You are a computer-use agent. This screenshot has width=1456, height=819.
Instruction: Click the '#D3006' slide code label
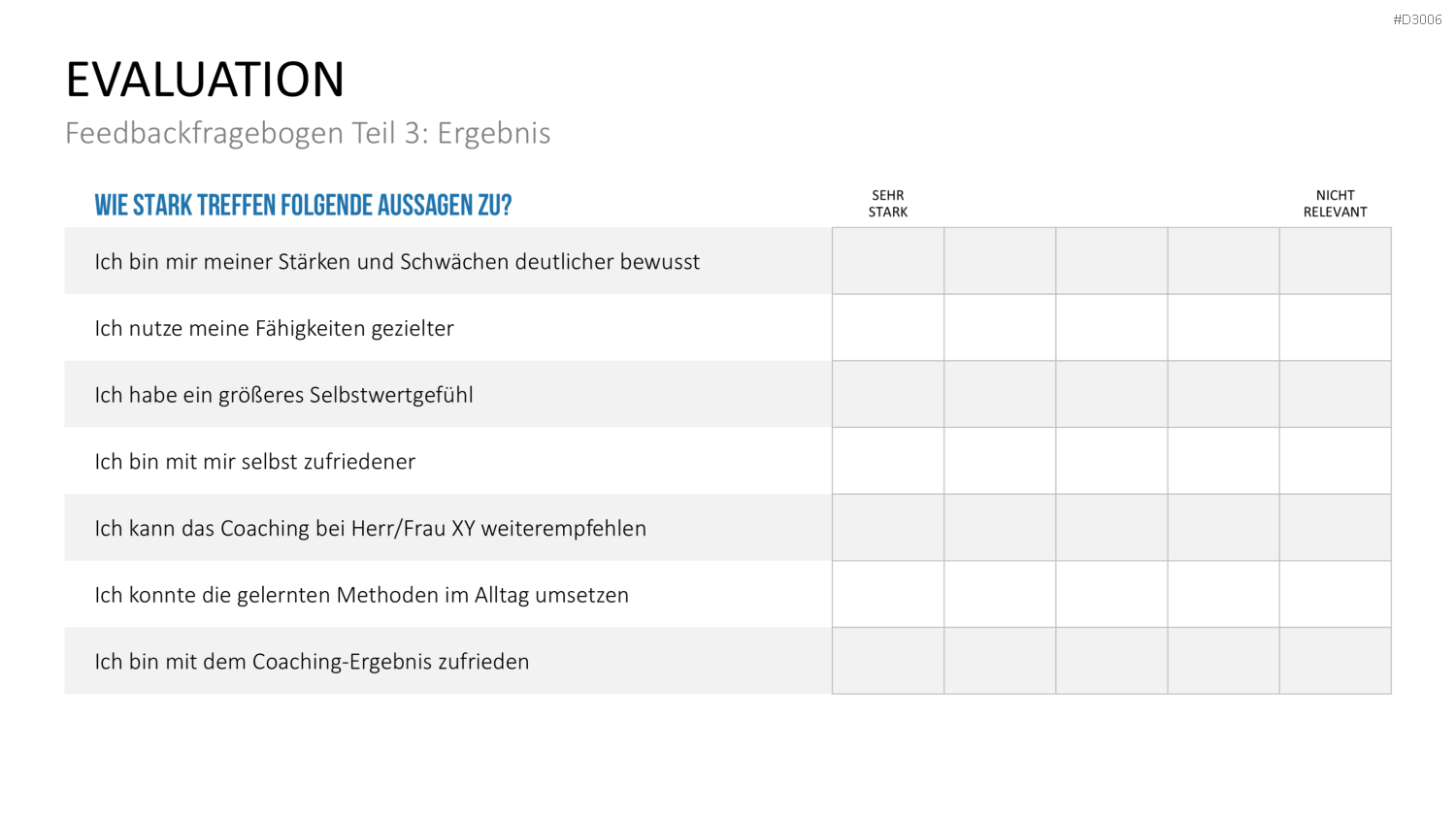point(1417,19)
